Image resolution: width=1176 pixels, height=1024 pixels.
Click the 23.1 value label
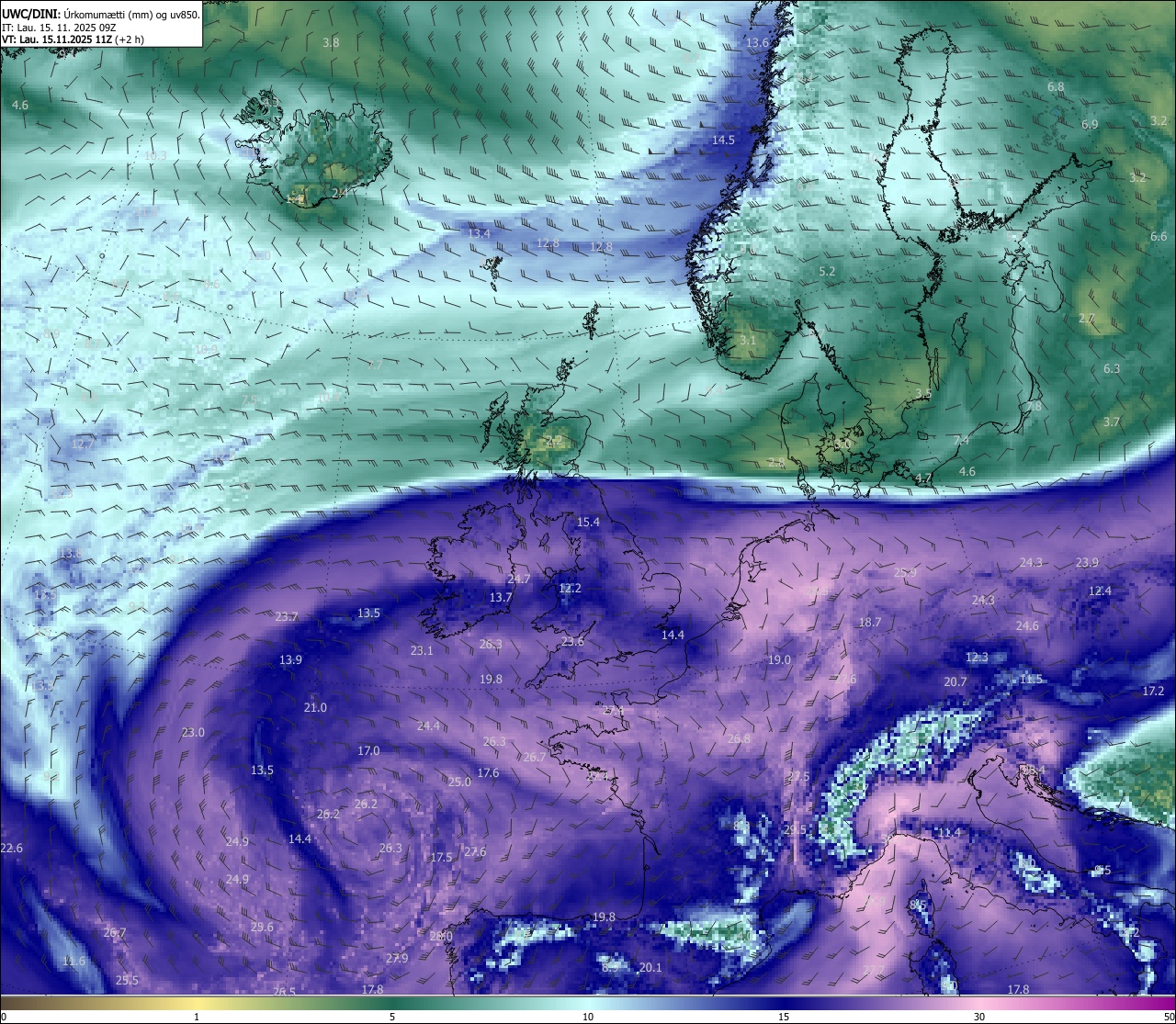[422, 650]
